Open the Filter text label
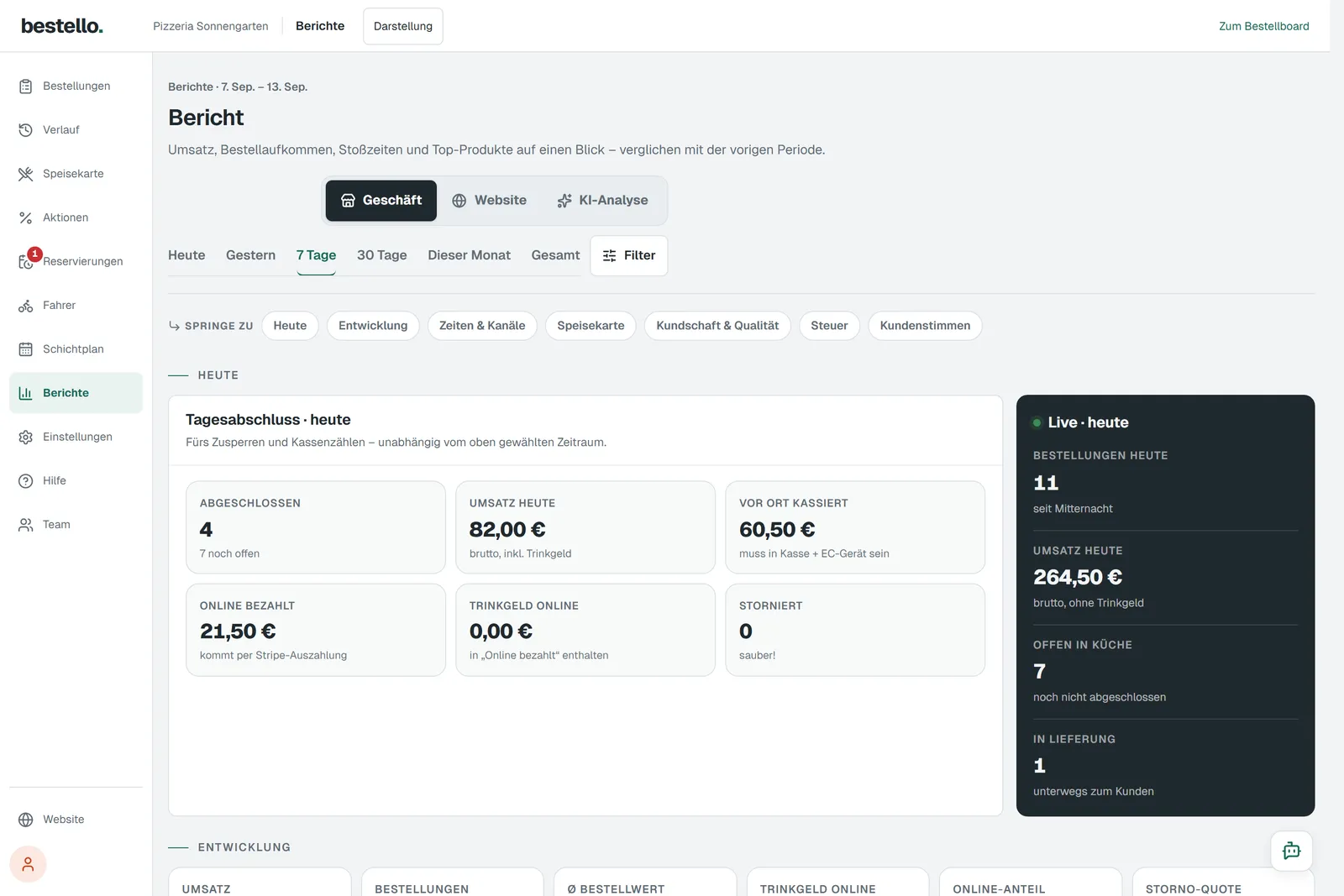Image resolution: width=1344 pixels, height=896 pixels. click(x=639, y=255)
